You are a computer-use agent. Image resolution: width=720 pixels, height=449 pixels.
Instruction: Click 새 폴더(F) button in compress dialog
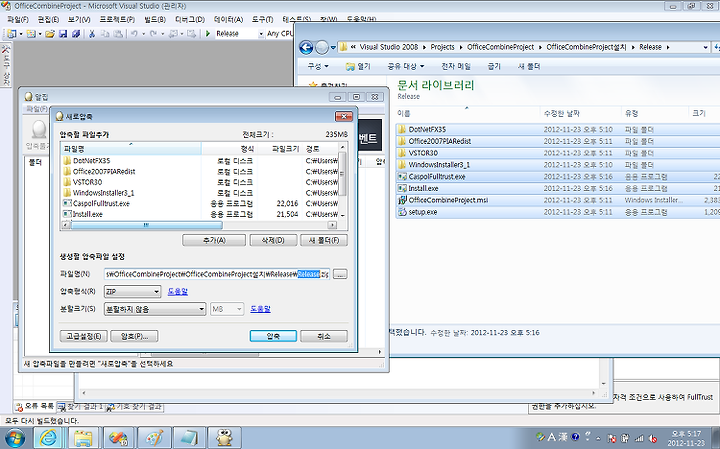(x=324, y=240)
